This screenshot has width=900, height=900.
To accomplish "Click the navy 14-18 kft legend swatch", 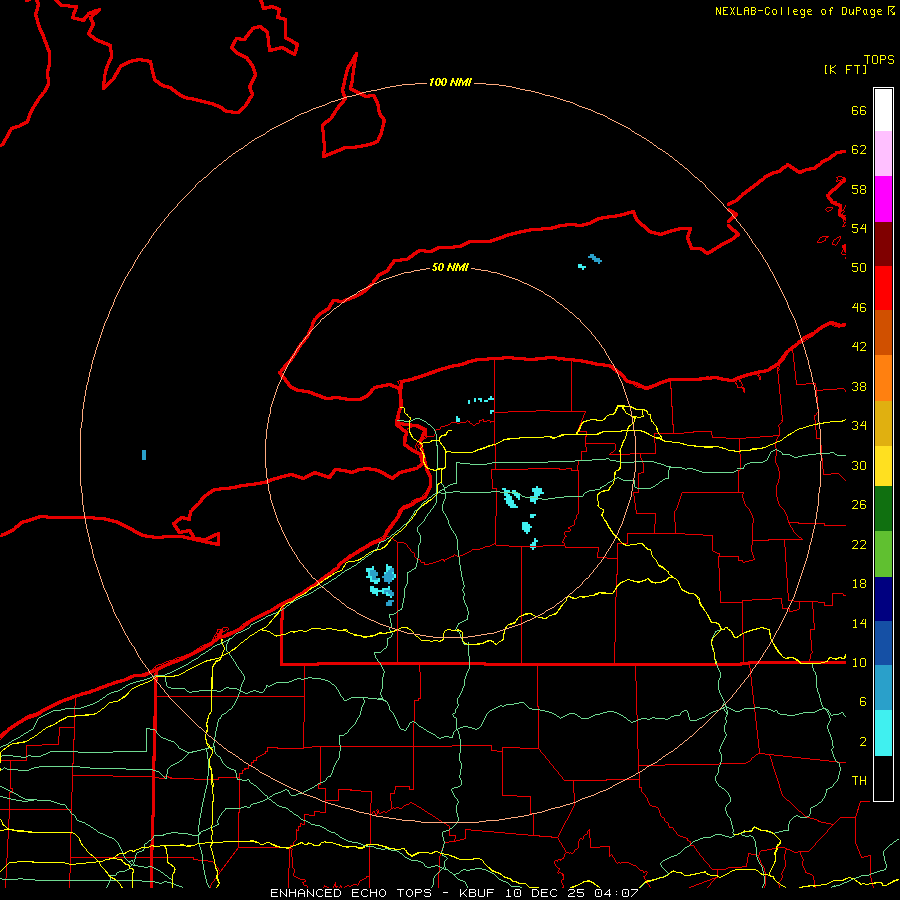I will pyautogui.click(x=883, y=599).
